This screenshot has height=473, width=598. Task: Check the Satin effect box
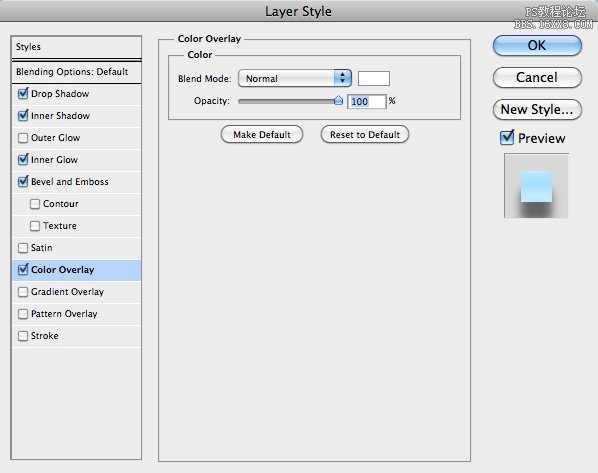[23, 248]
